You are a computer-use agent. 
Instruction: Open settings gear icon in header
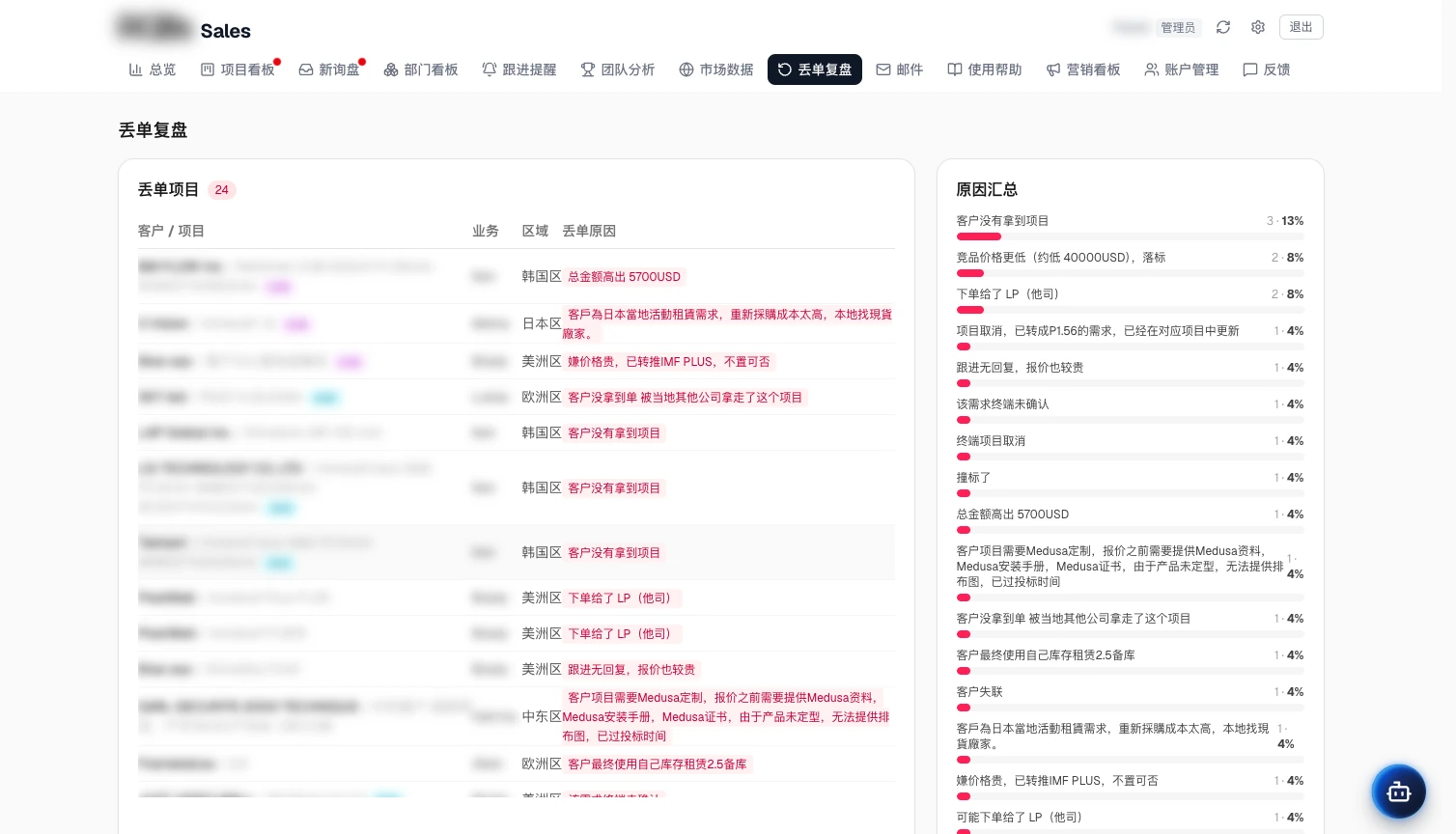point(1258,27)
